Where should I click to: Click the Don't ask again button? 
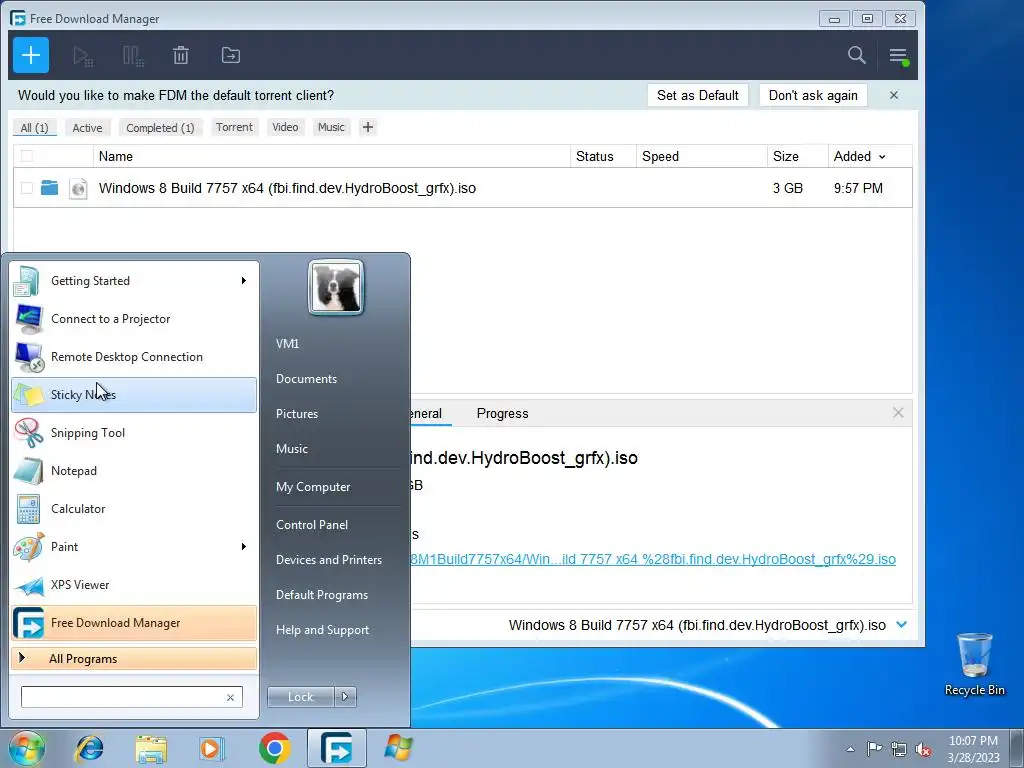click(x=813, y=95)
